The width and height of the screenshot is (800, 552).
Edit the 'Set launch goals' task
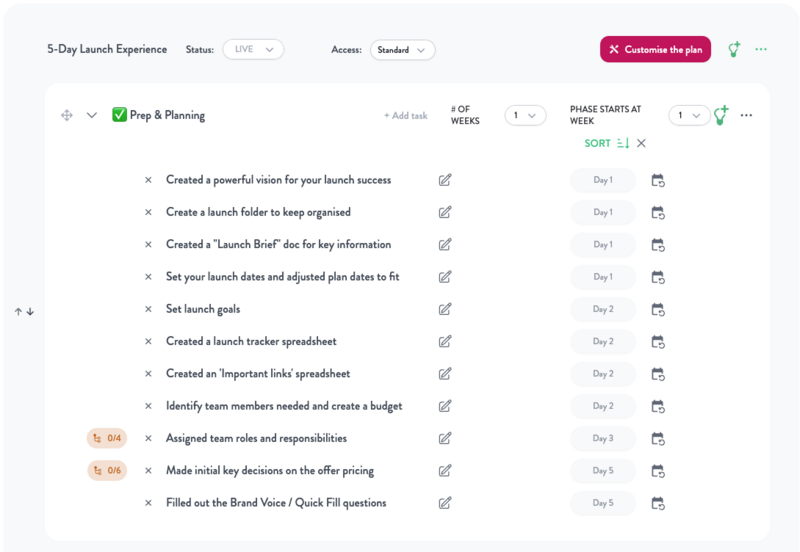click(445, 309)
